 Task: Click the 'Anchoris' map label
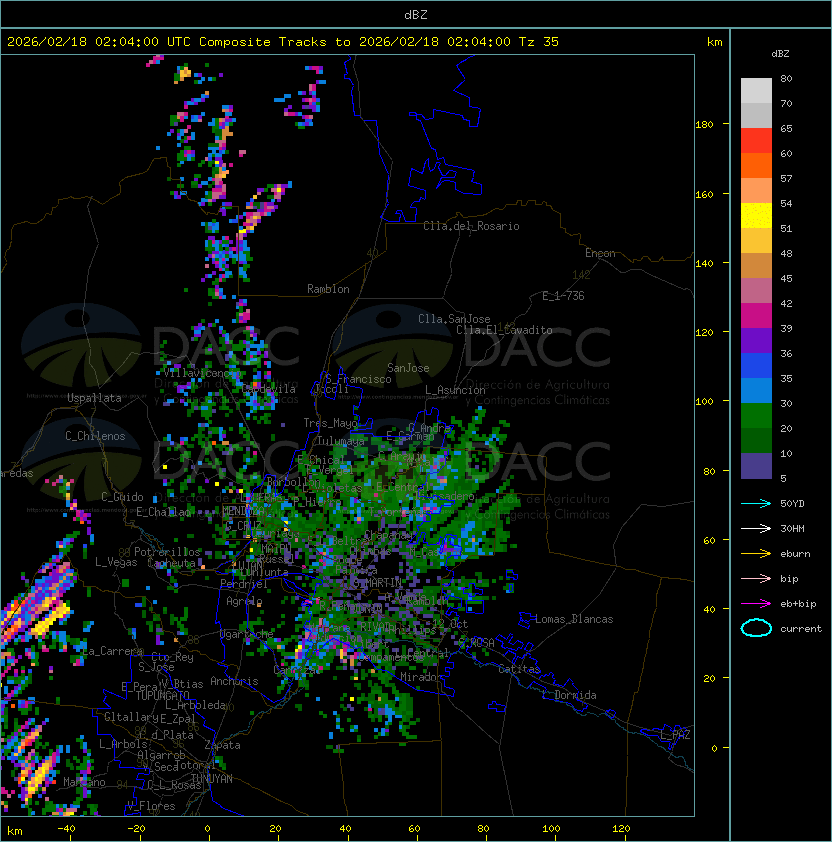tap(234, 681)
